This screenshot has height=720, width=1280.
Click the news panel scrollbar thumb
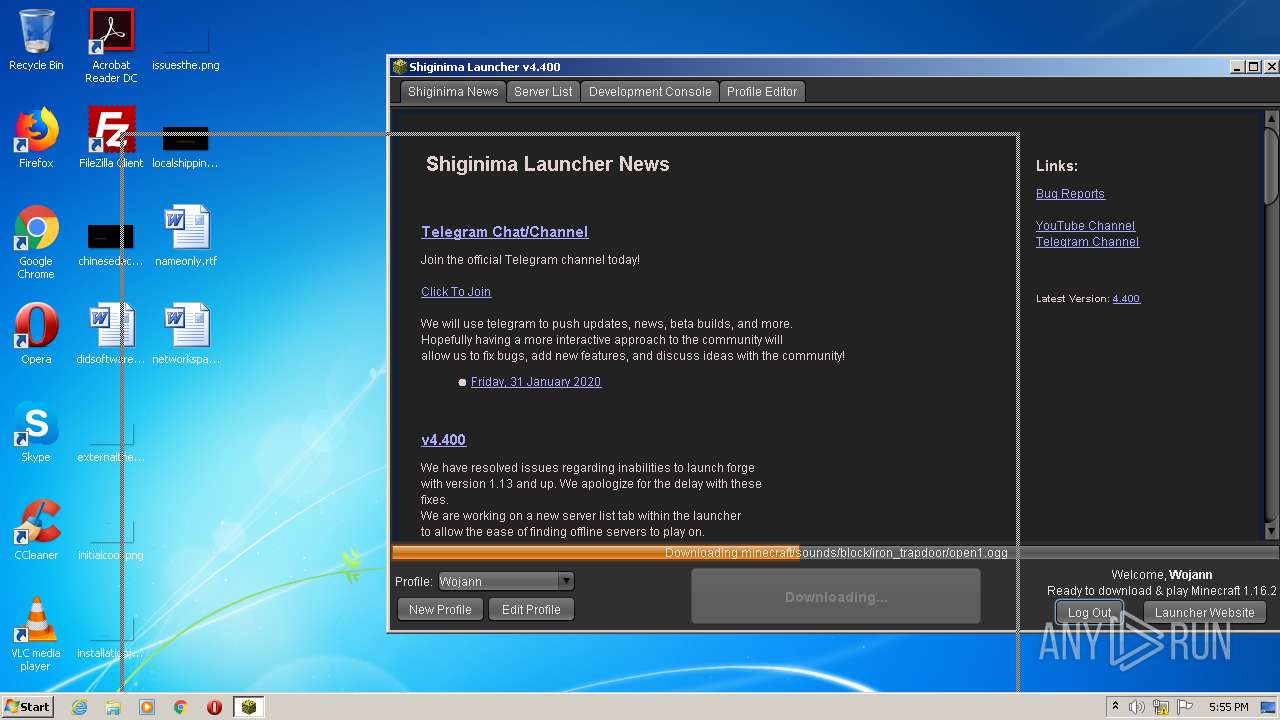[x=1272, y=165]
